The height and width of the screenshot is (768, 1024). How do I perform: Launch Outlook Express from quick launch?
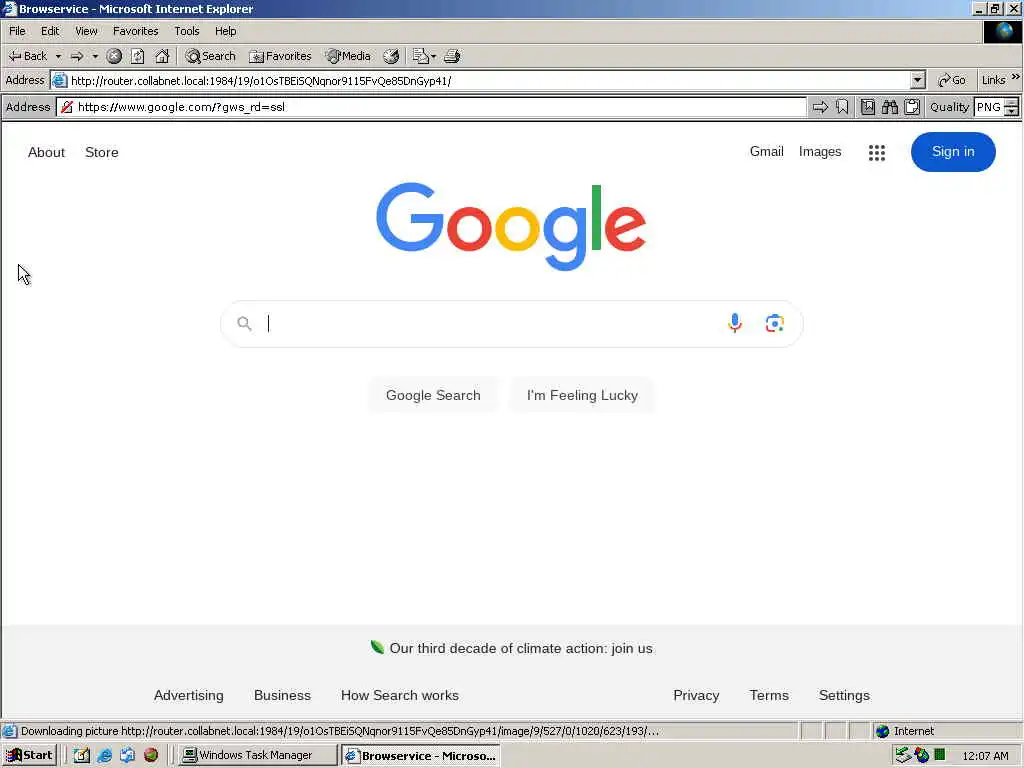coord(127,756)
